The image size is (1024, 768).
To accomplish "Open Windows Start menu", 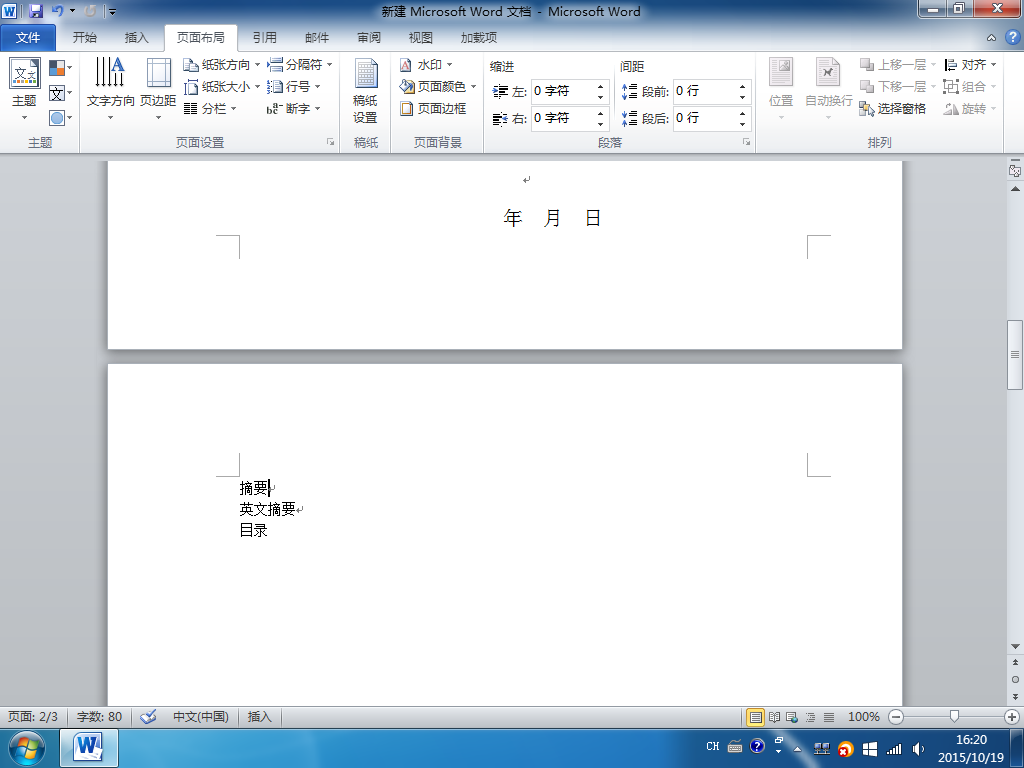I will pos(27,748).
